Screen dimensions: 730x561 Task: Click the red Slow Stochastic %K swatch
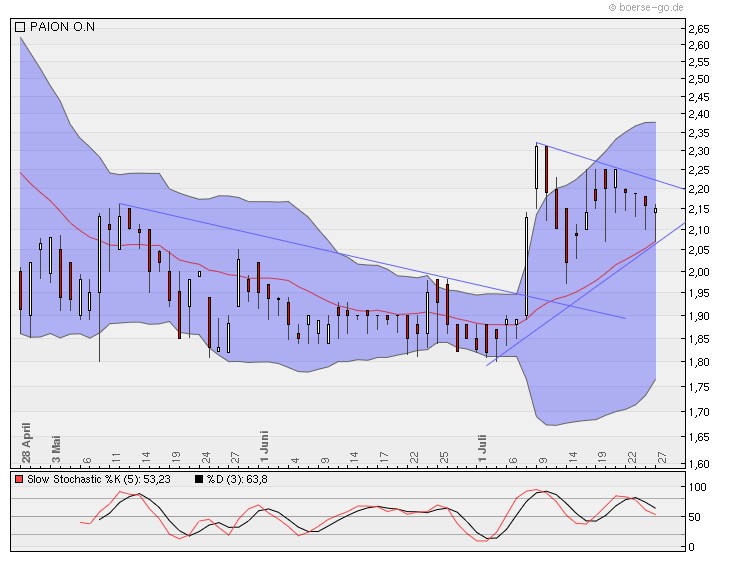19,479
